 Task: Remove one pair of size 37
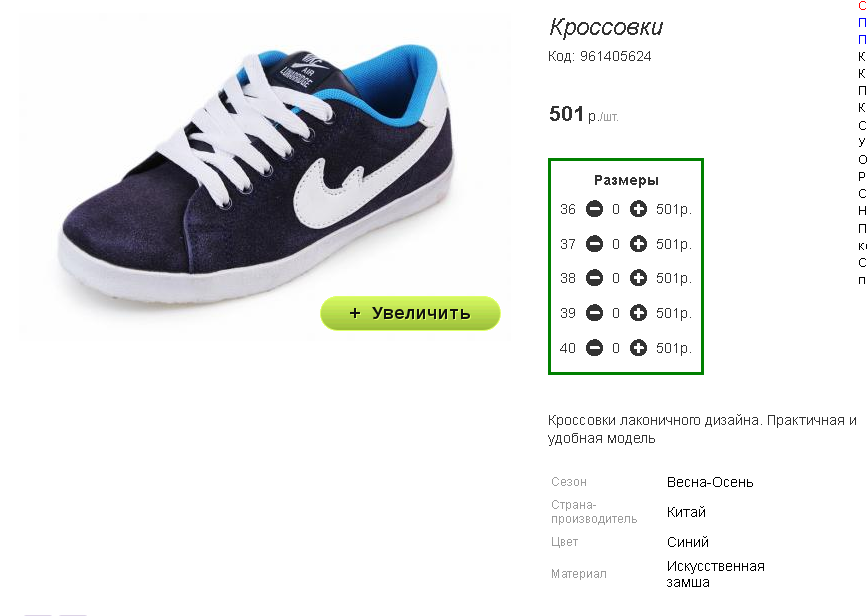(594, 244)
